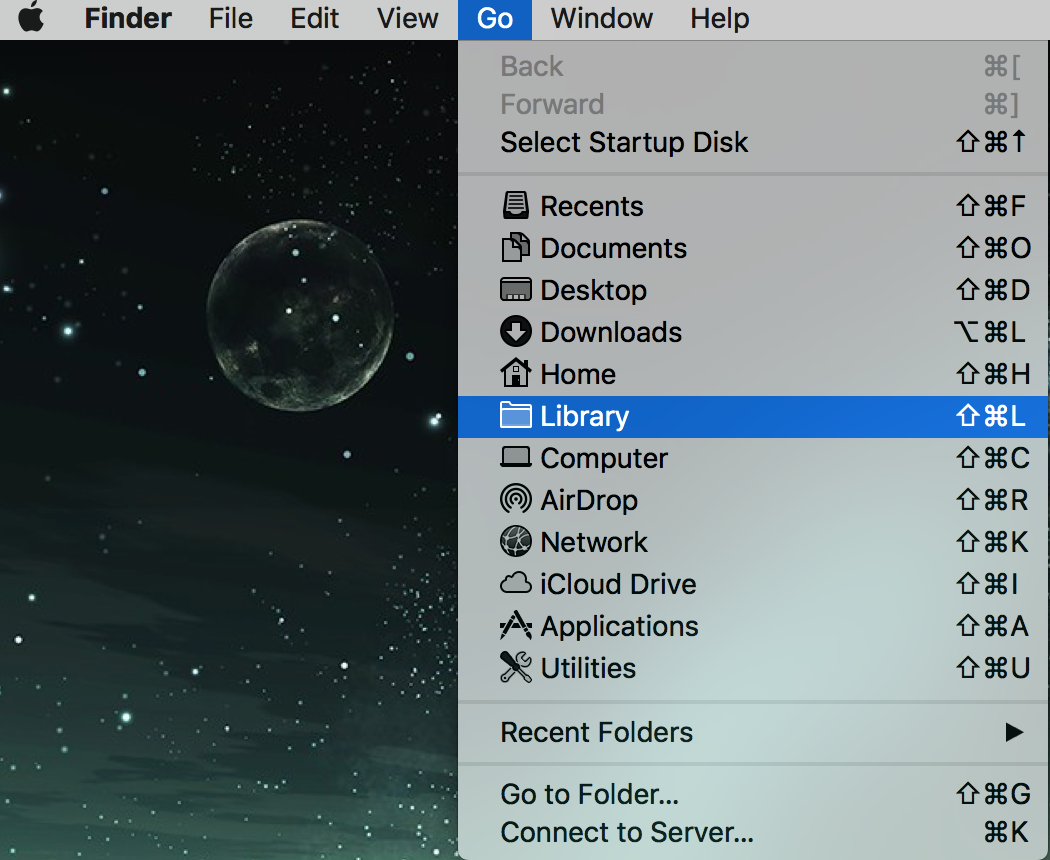Open AirDrop from the Go menu

pyautogui.click(x=753, y=500)
